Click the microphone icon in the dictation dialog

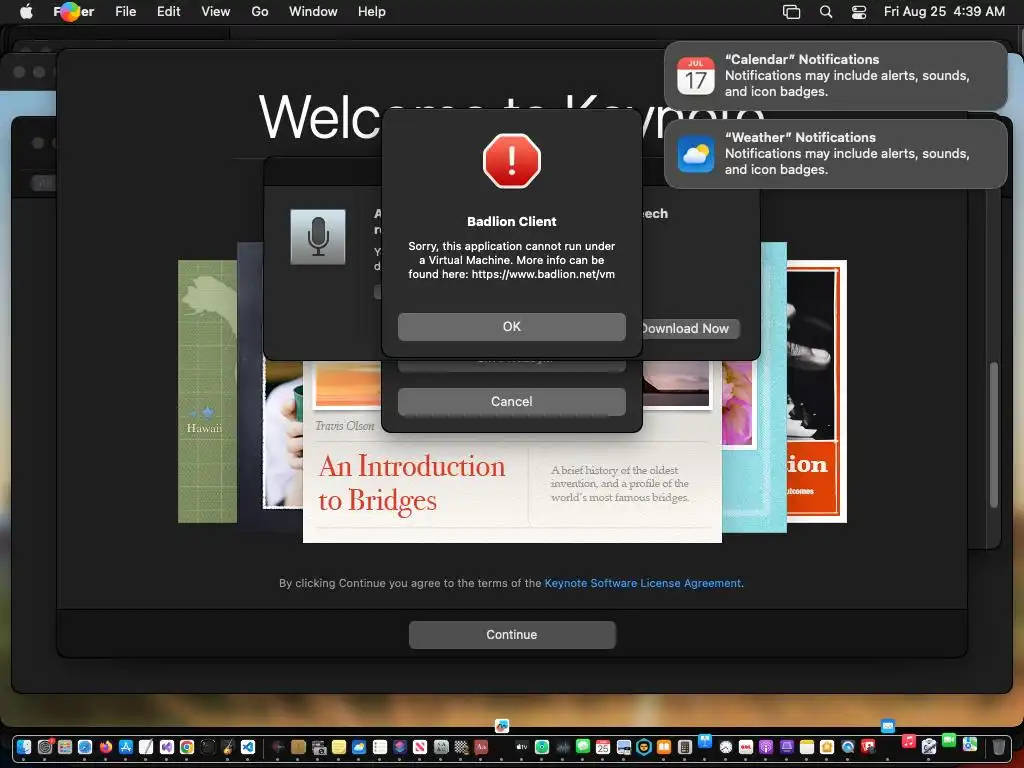click(x=317, y=237)
